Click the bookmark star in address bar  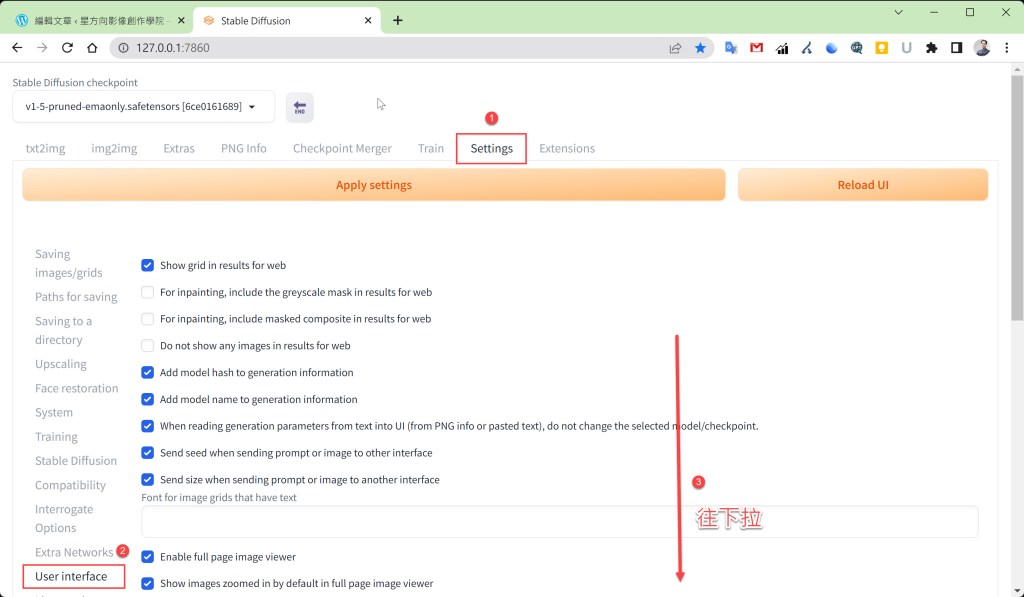[x=700, y=47]
